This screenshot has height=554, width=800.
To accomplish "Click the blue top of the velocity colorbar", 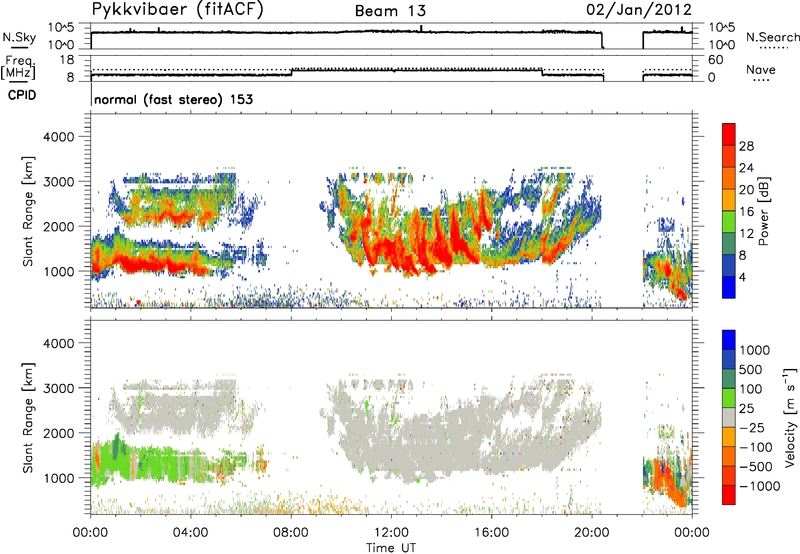I will 729,340.
